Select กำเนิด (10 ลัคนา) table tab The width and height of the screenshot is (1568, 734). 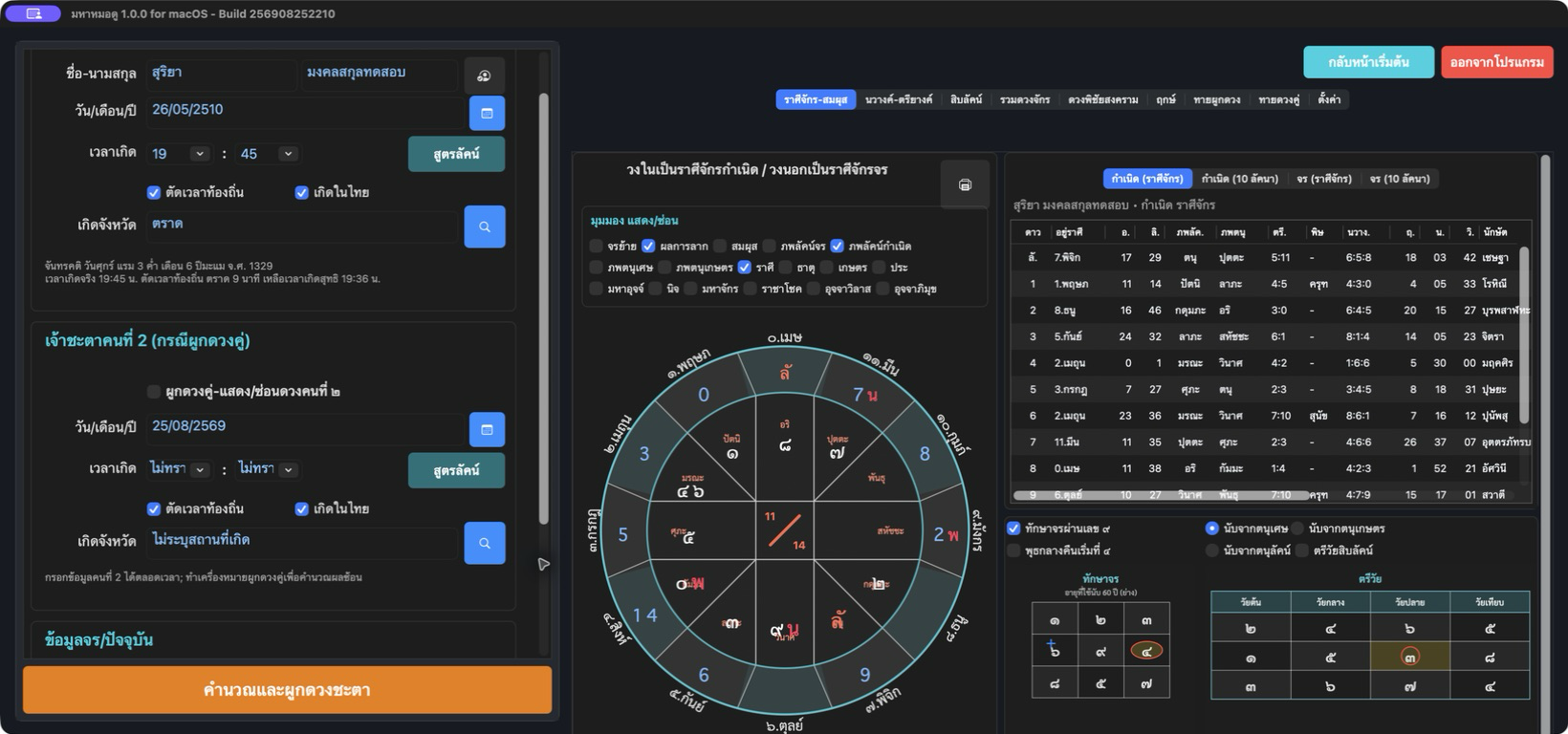click(x=1240, y=179)
